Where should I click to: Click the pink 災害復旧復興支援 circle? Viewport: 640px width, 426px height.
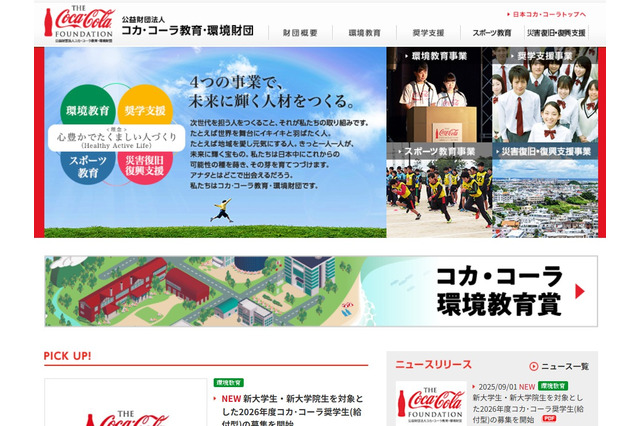[145, 167]
